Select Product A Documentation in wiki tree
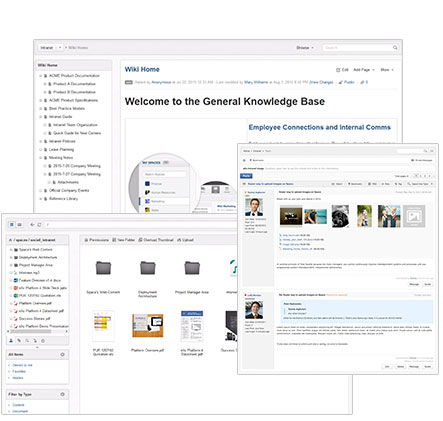Image resolution: width=443 pixels, height=421 pixels. coord(74,84)
